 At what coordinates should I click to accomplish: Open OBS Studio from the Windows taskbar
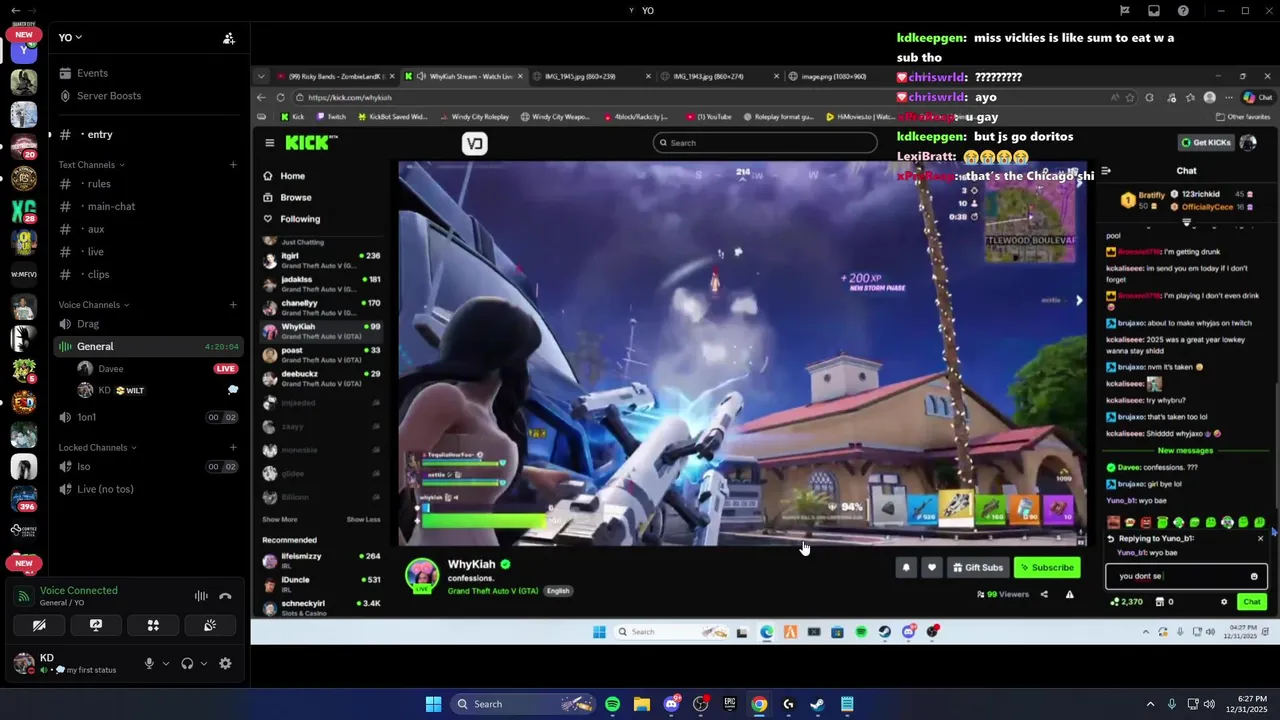coord(701,704)
